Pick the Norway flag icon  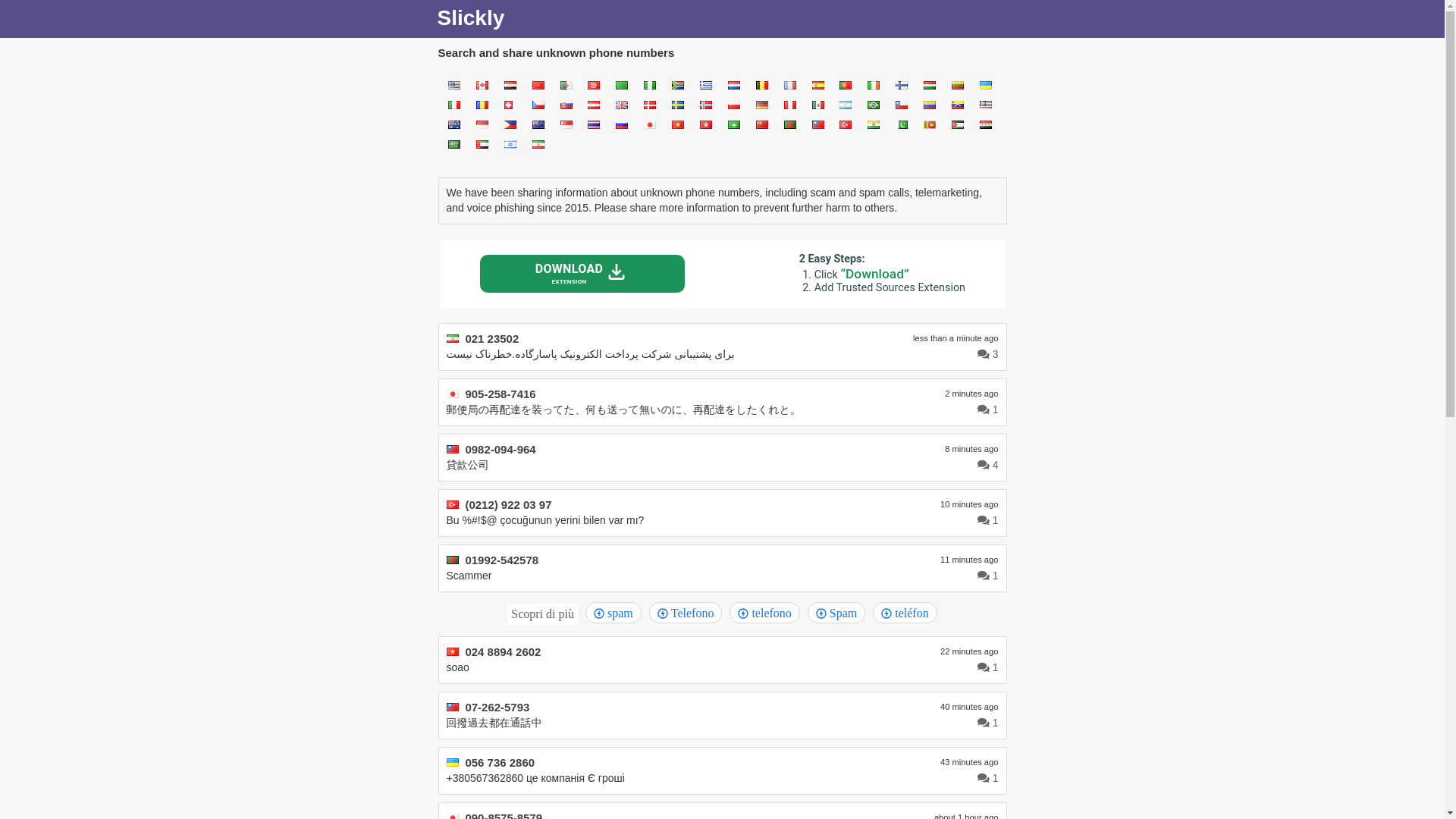tap(705, 105)
